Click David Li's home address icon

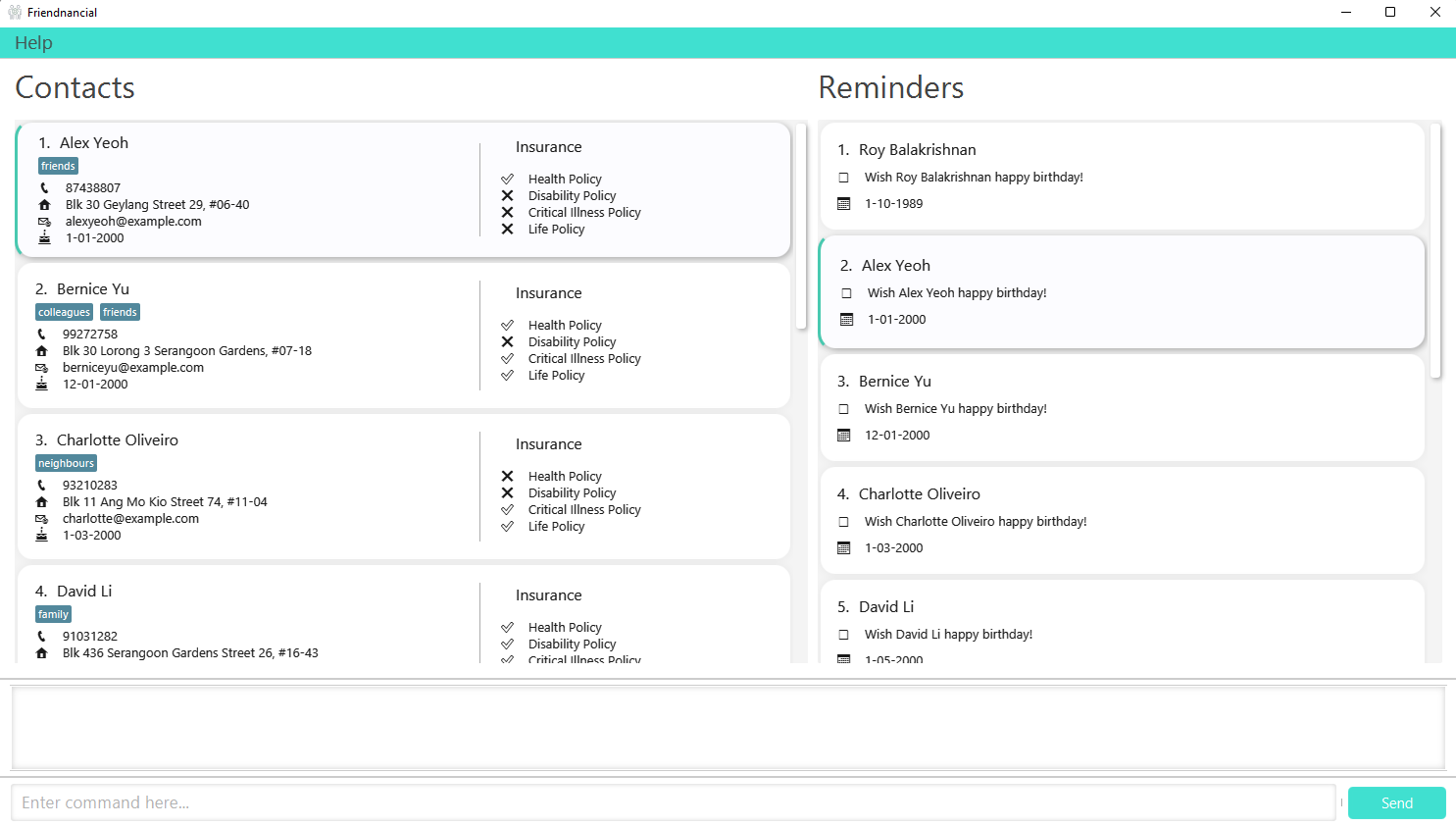pos(41,652)
